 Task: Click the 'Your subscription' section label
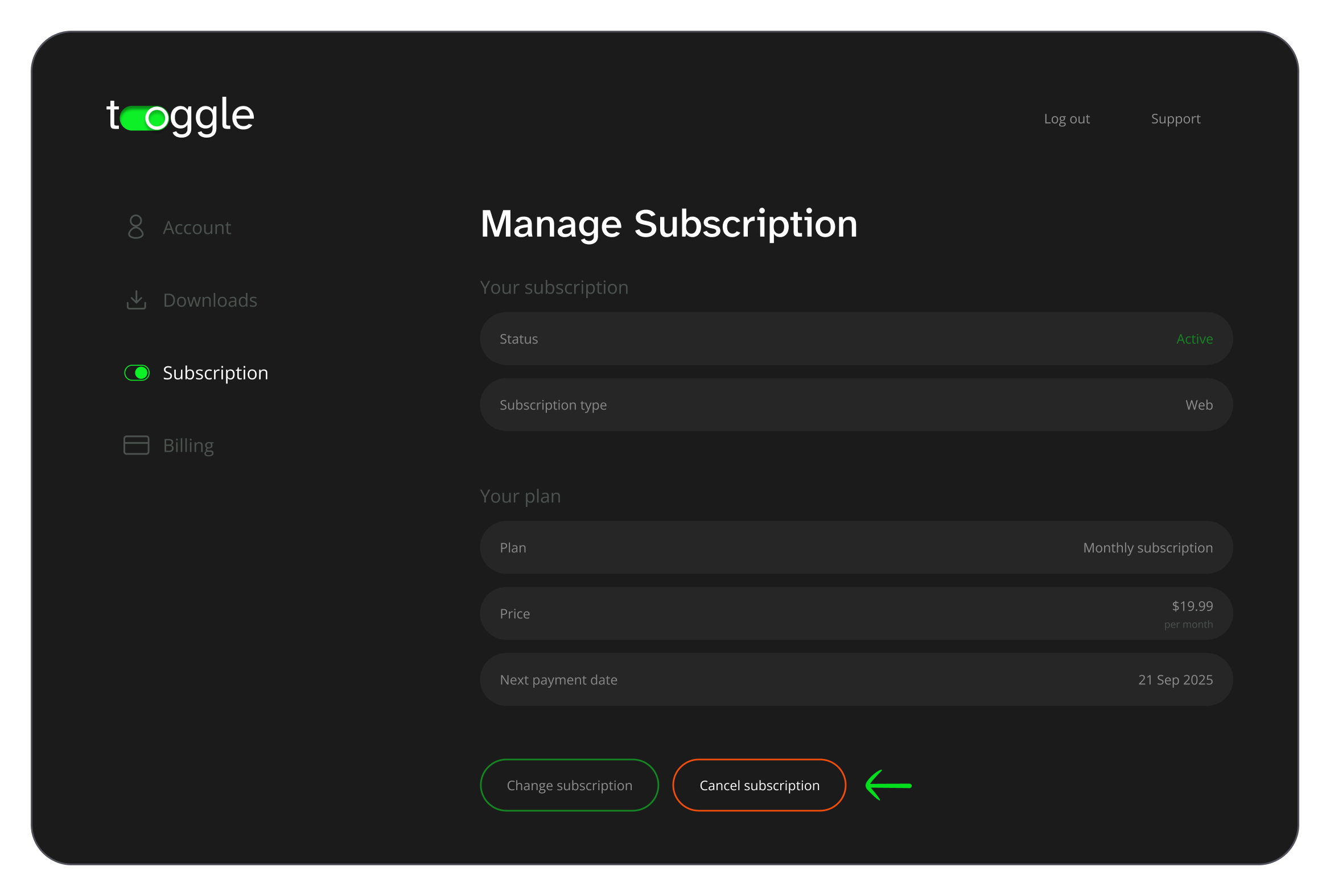coord(554,287)
